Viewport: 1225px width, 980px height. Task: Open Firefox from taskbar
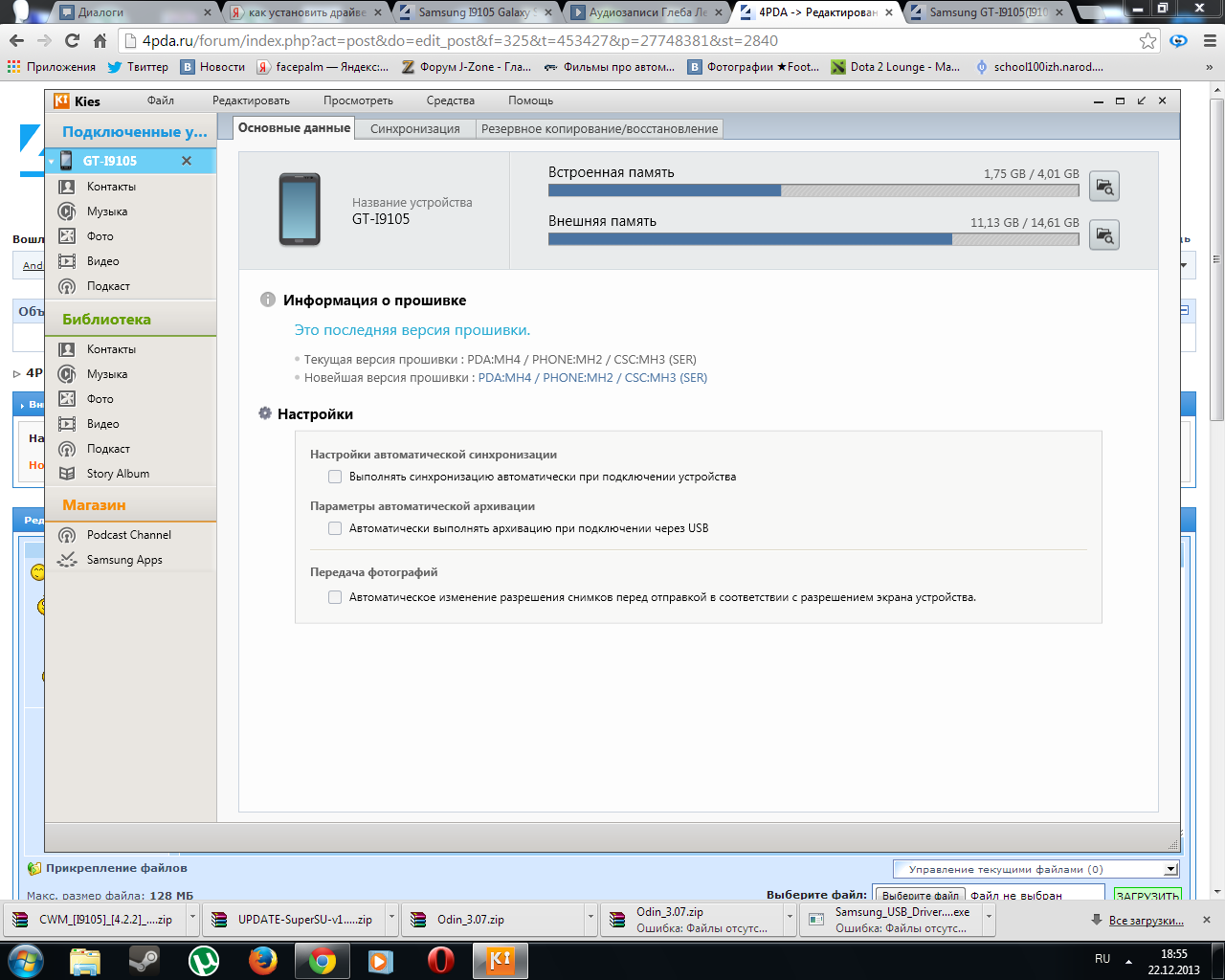[263, 960]
